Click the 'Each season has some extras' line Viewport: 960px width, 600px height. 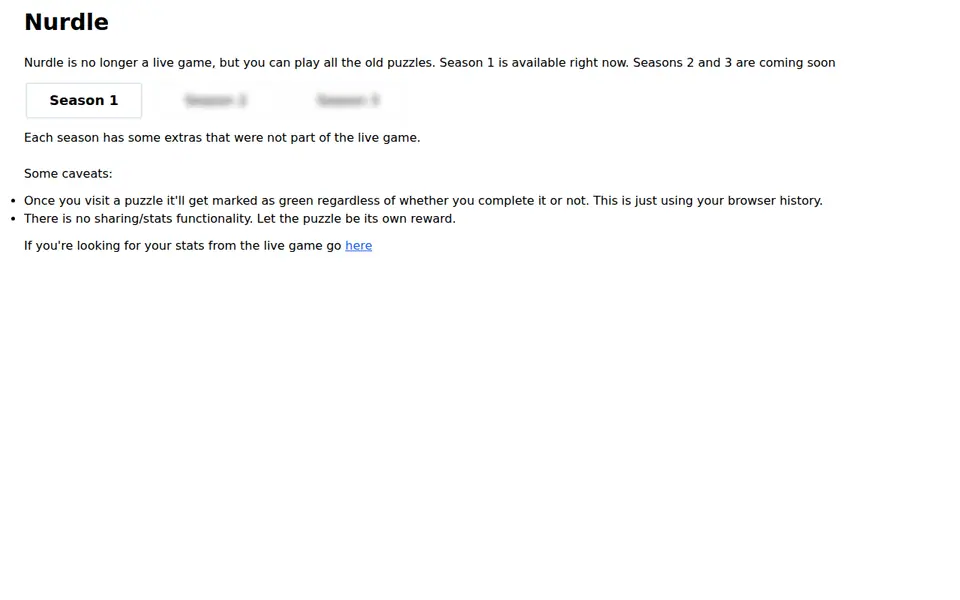222,138
